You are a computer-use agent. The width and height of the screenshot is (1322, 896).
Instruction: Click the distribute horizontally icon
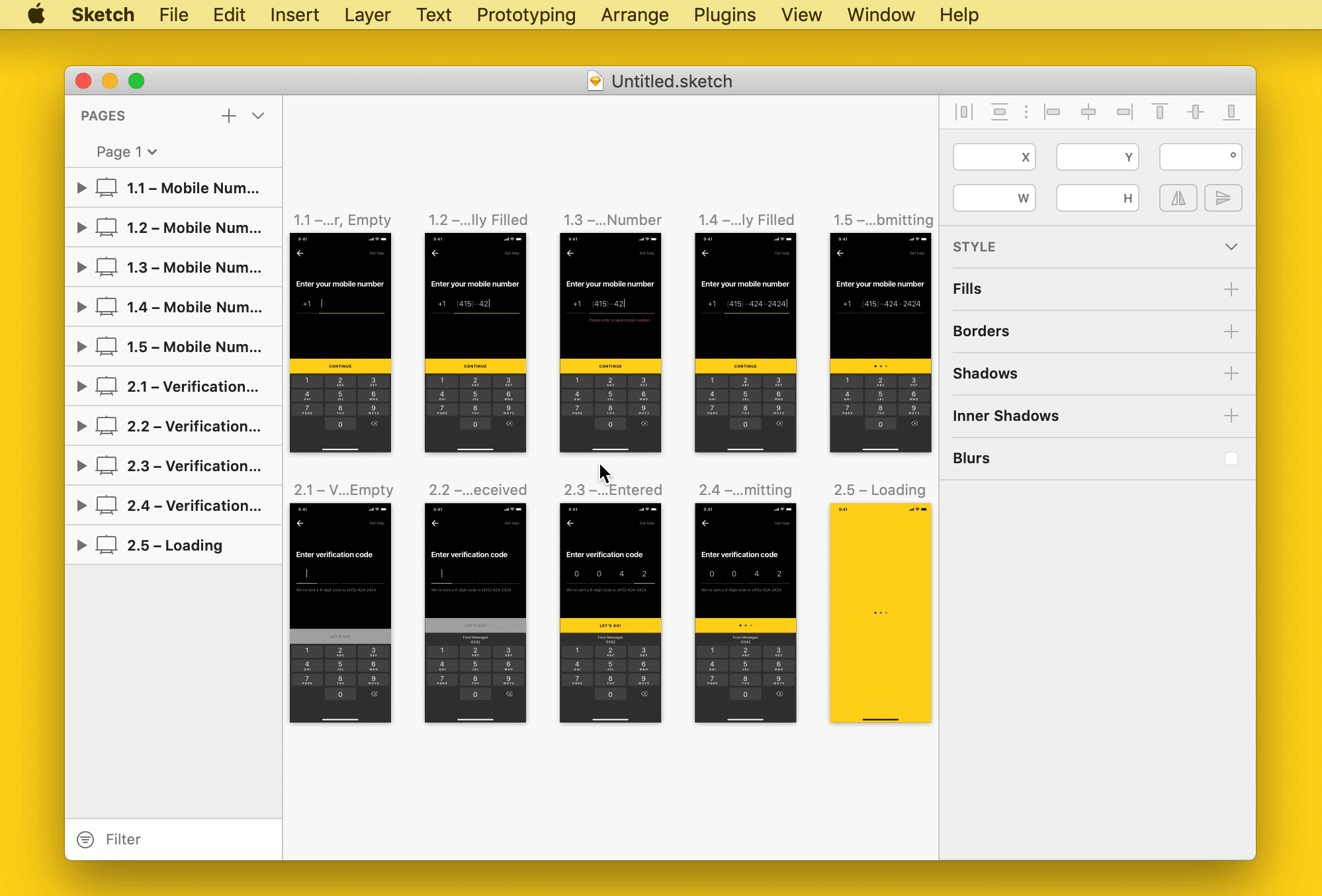coord(964,112)
